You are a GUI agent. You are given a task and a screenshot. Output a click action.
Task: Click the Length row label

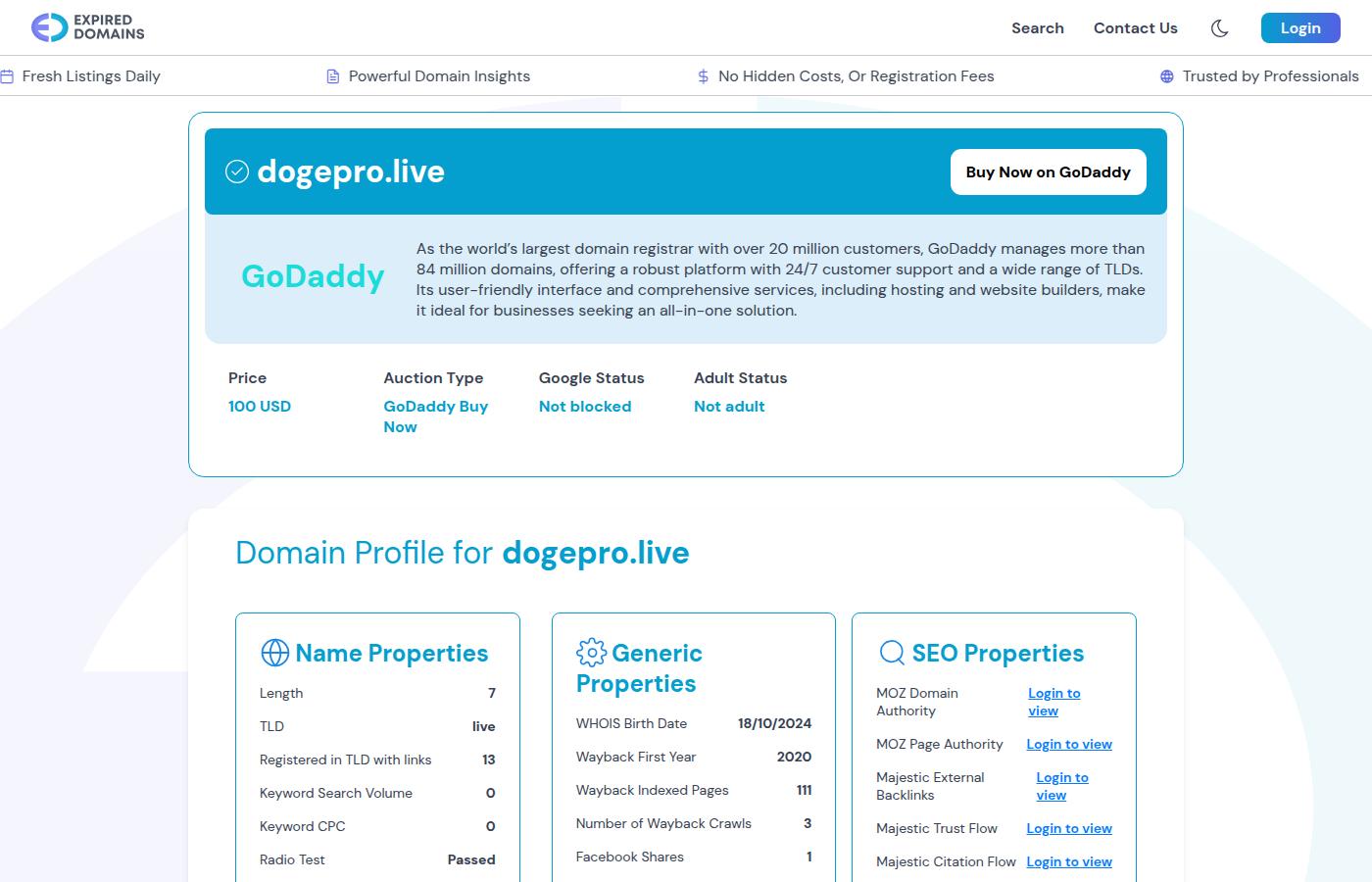[x=281, y=694]
